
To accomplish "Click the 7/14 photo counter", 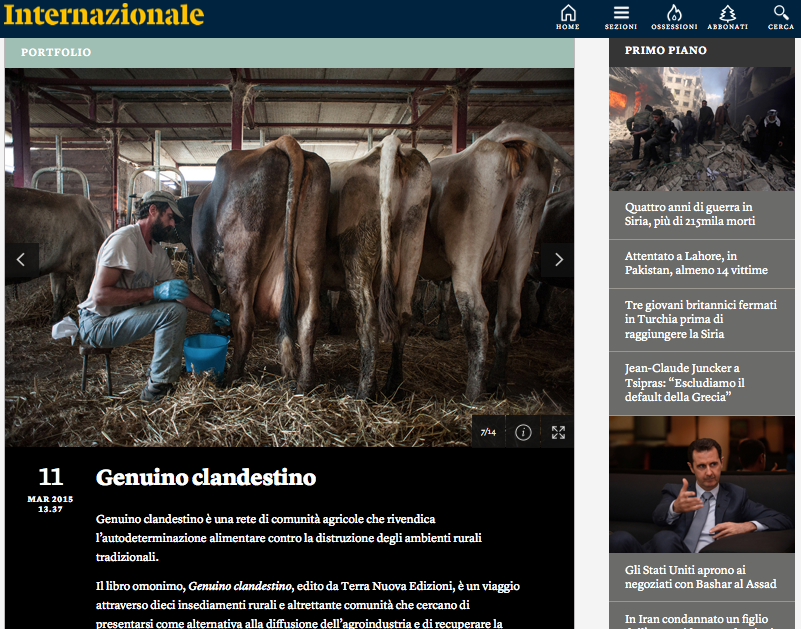I will [488, 432].
